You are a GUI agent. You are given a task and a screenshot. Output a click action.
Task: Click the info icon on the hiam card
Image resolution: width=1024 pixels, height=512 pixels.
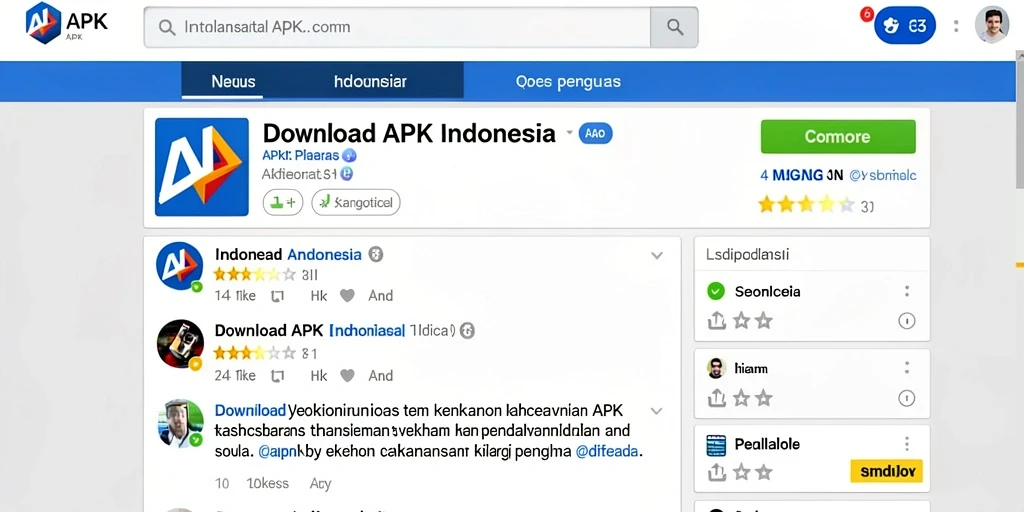[x=906, y=398]
